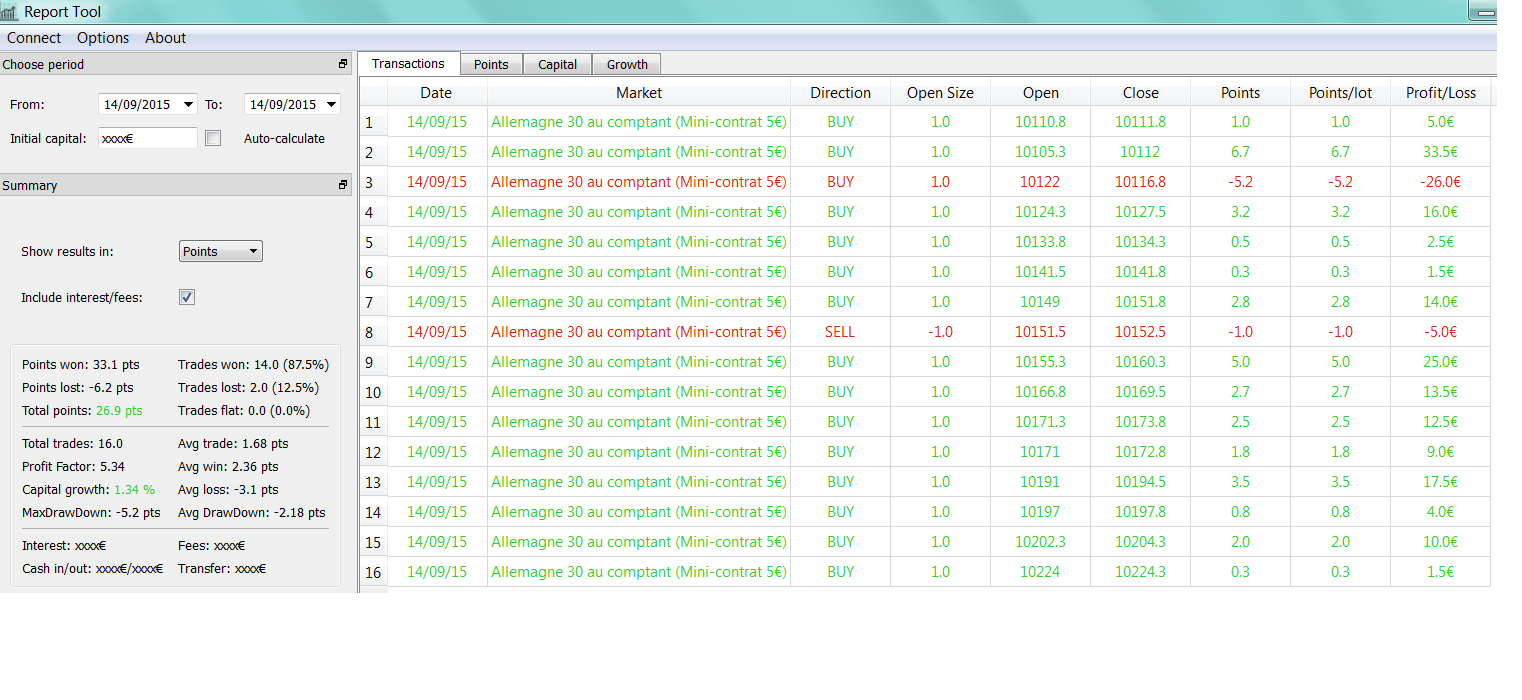Undock the Summary panel
1522x700 pixels.
[343, 185]
